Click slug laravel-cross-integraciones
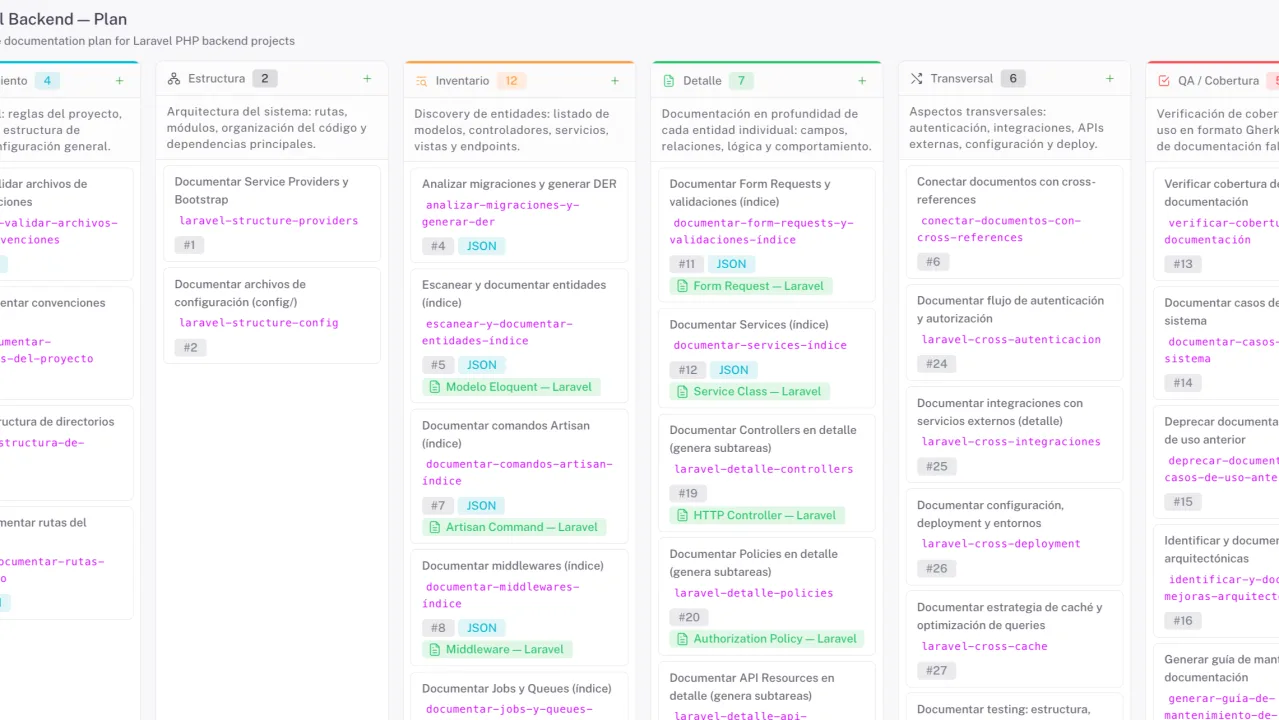 (x=1011, y=442)
